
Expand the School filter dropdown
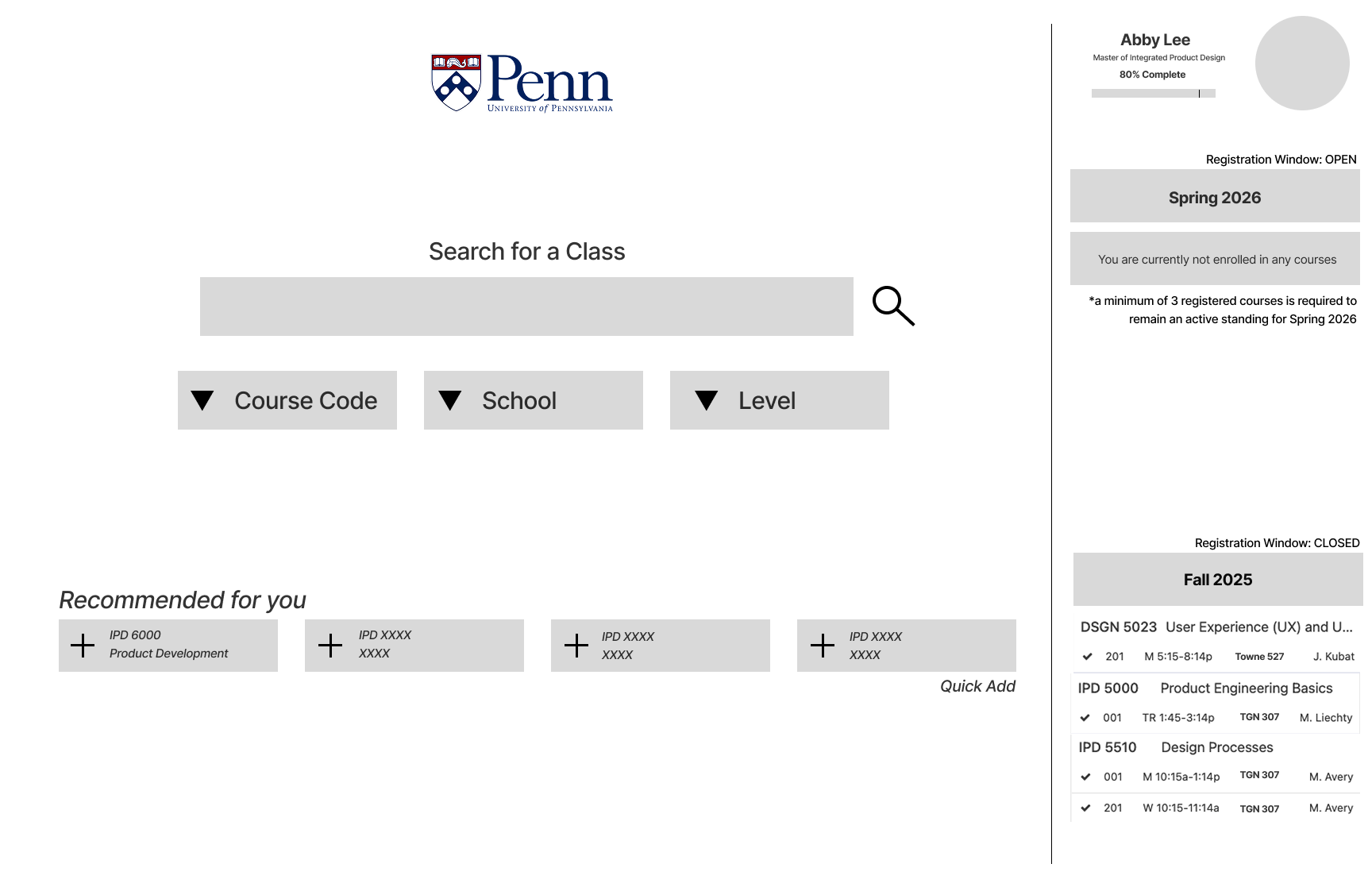click(x=534, y=400)
